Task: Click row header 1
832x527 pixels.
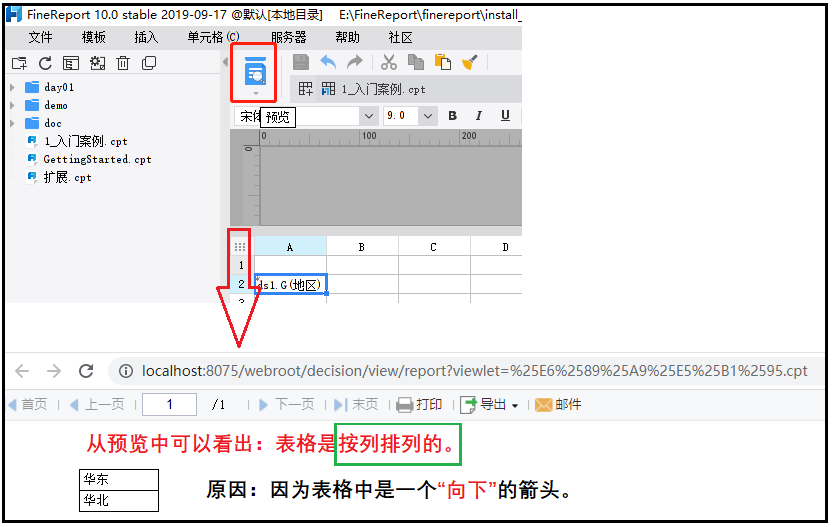Action: [x=241, y=265]
